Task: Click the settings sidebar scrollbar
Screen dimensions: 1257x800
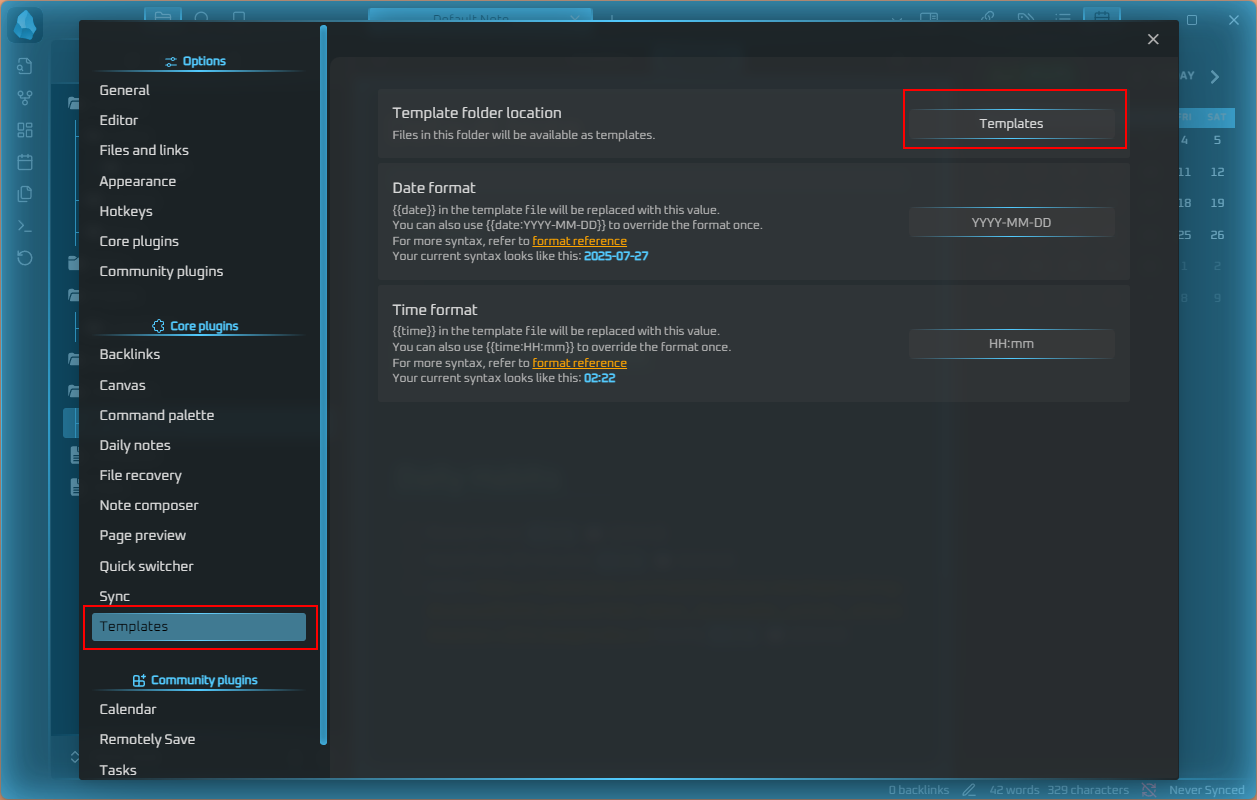Action: click(x=323, y=385)
